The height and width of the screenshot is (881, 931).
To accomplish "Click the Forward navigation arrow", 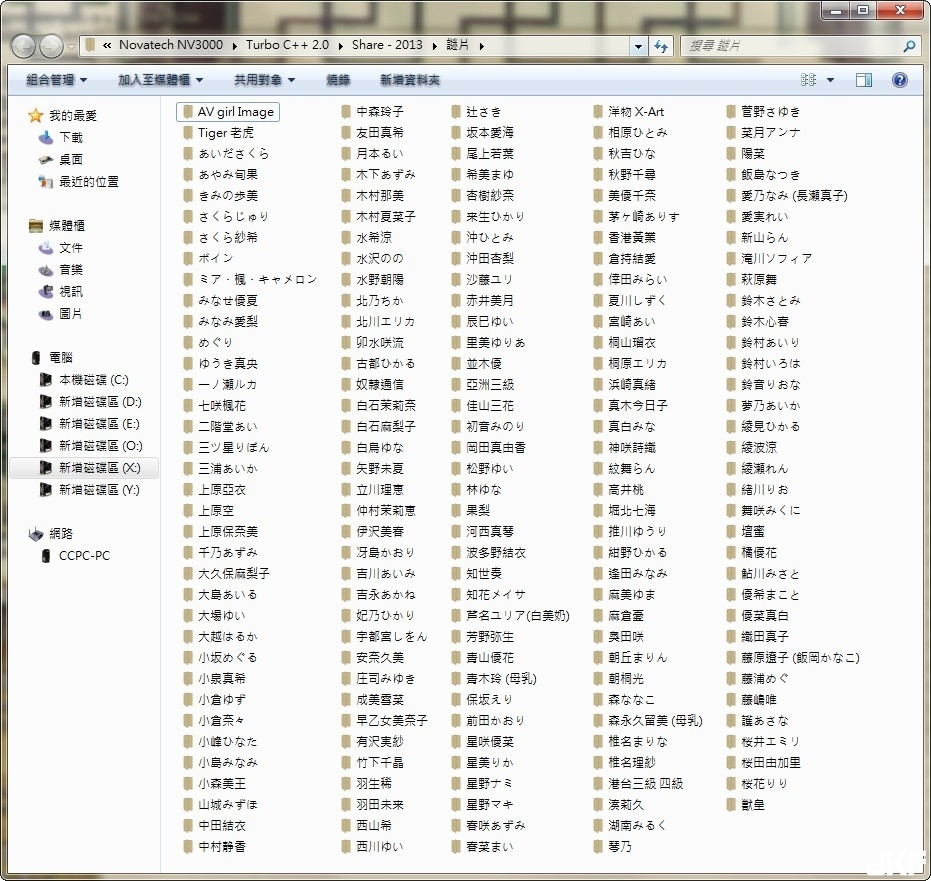I will coord(51,46).
